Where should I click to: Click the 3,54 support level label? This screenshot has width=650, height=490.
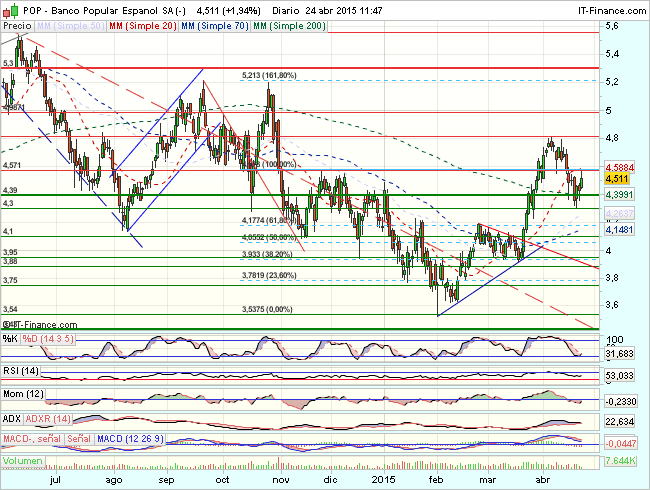[10, 309]
